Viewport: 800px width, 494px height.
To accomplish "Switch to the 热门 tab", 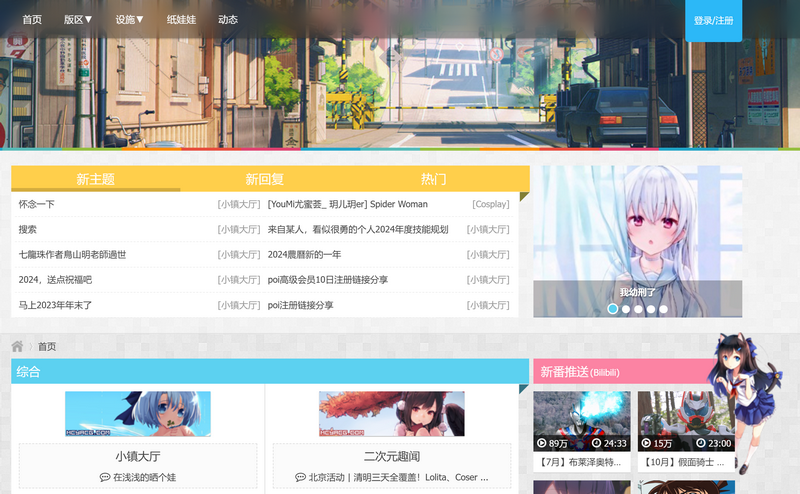I will [x=433, y=179].
